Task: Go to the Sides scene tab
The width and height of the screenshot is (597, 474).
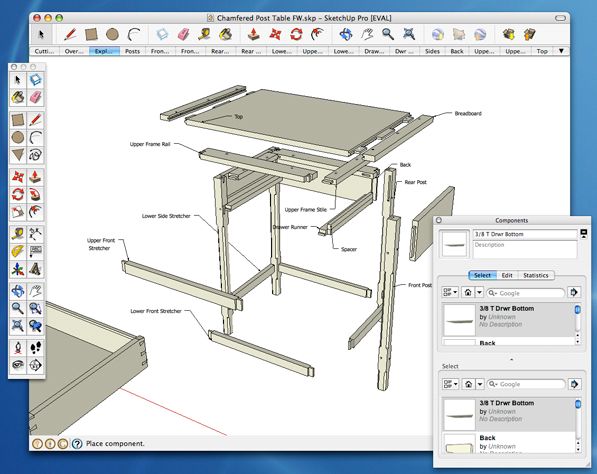Action: (432, 51)
